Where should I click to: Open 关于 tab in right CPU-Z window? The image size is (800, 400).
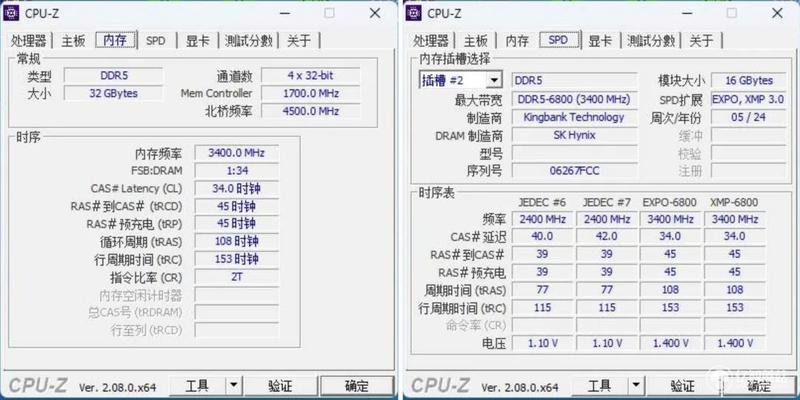[701, 41]
